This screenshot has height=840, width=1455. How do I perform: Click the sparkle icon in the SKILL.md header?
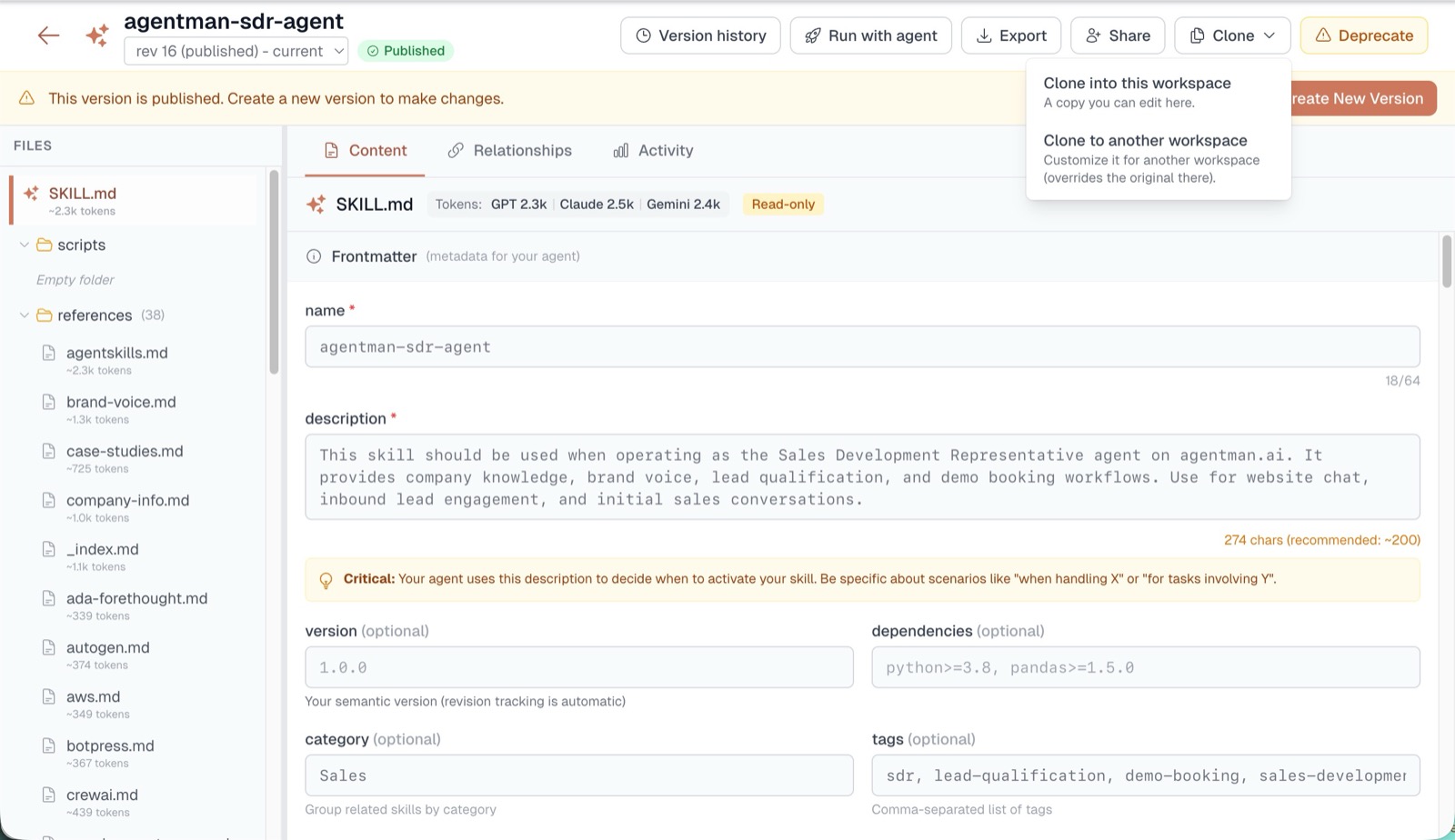coord(316,205)
